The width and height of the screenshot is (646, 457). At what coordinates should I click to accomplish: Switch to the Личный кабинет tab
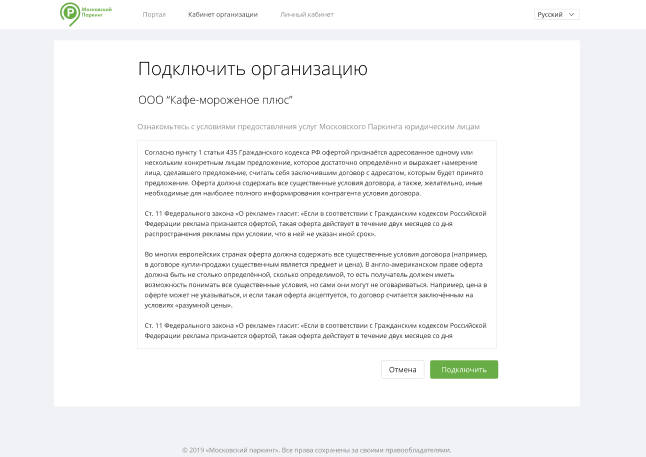pyautogui.click(x=307, y=15)
